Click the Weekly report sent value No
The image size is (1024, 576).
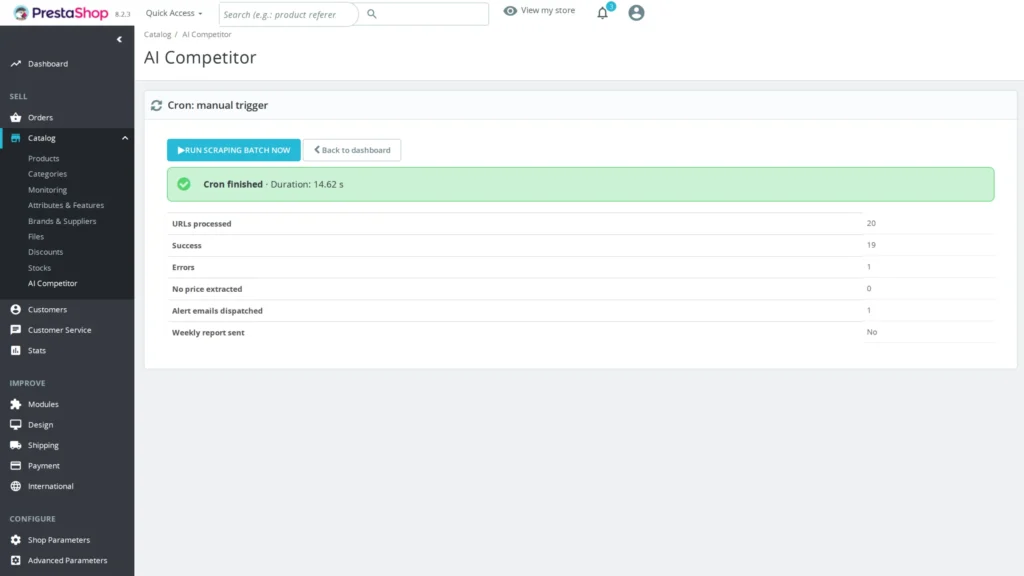point(872,332)
